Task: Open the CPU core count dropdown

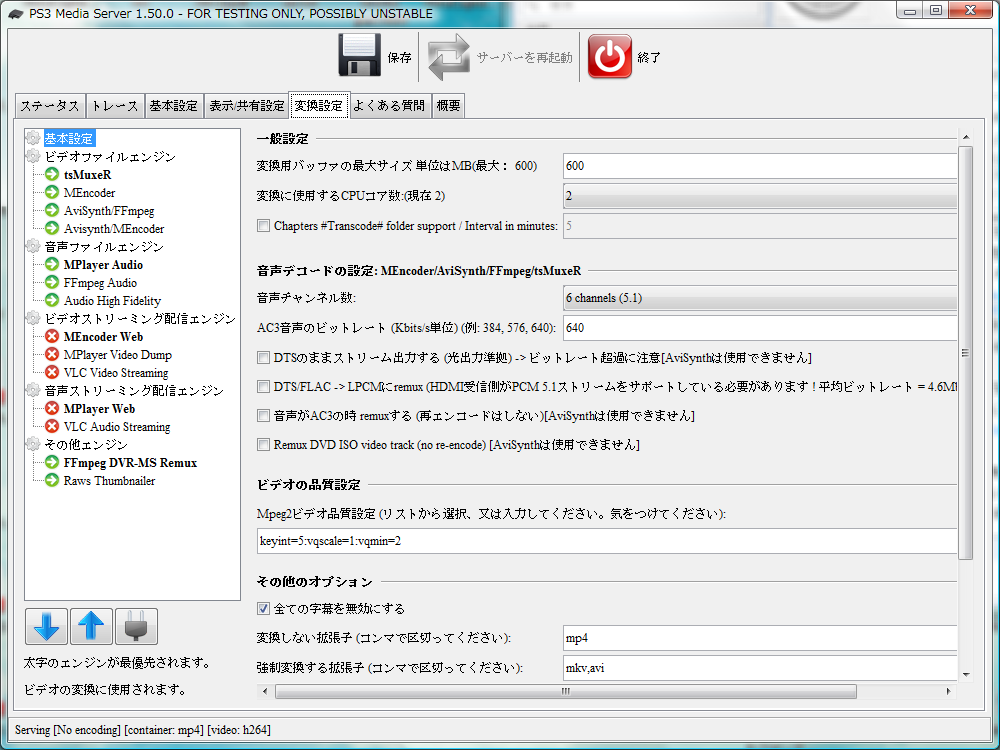Action: coord(760,196)
